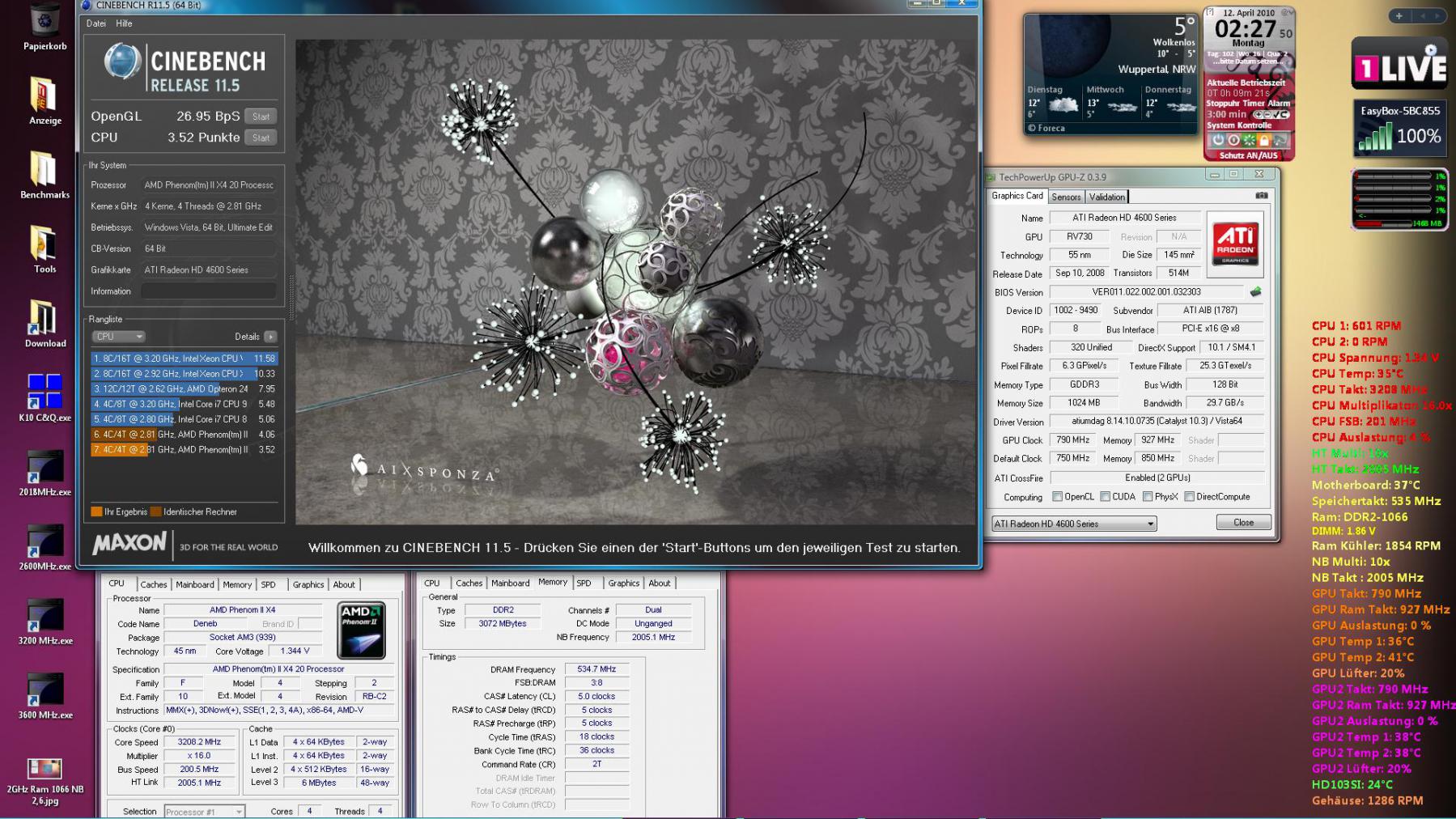1456x819 pixels.
Task: Click the BIOS Version value field in GPU-Z
Action: (x=1146, y=292)
